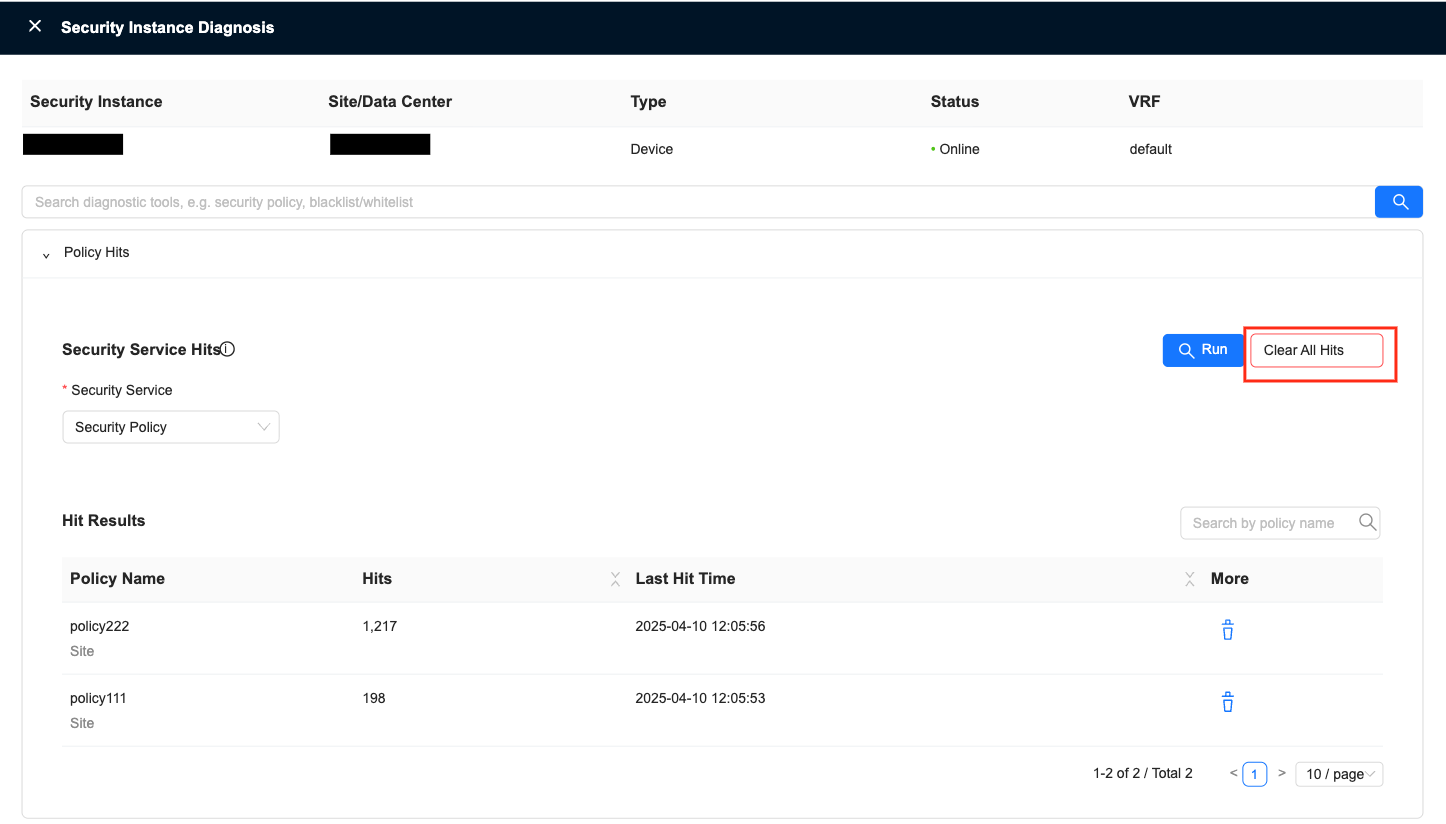Click the Policy Hits section title

tap(97, 252)
